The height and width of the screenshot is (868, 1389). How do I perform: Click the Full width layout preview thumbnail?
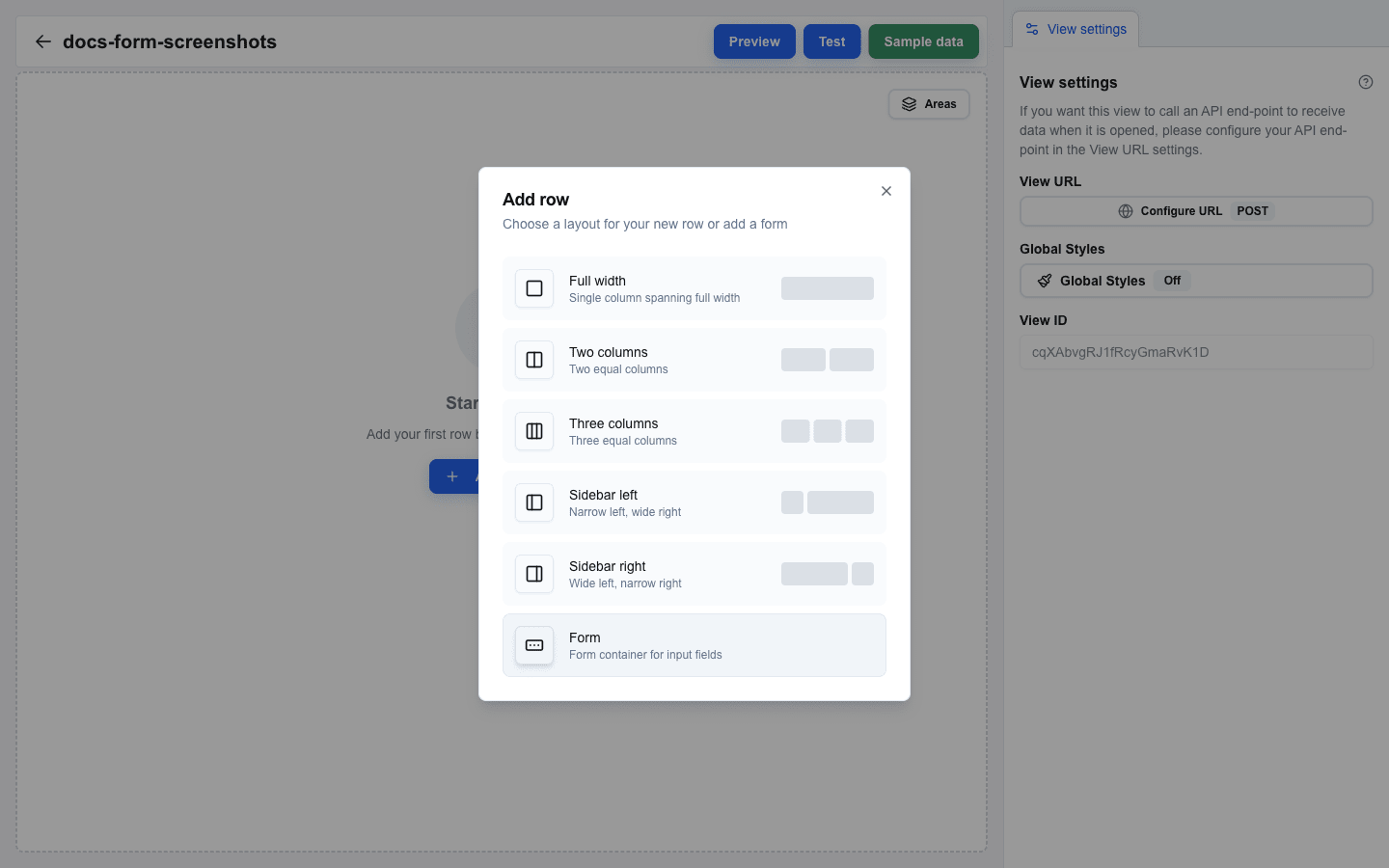[x=828, y=288]
